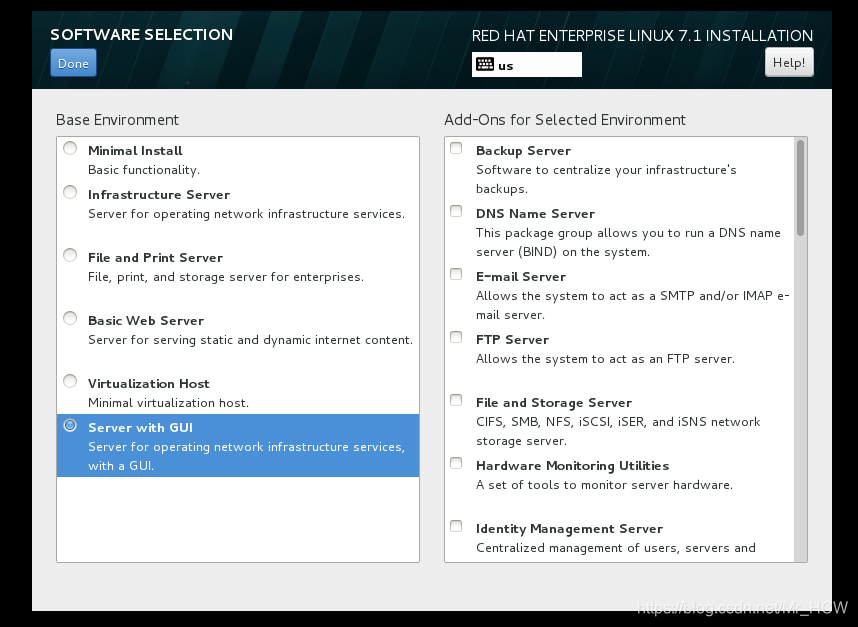
Task: Enable the FTP Server checkbox
Action: 456,337
